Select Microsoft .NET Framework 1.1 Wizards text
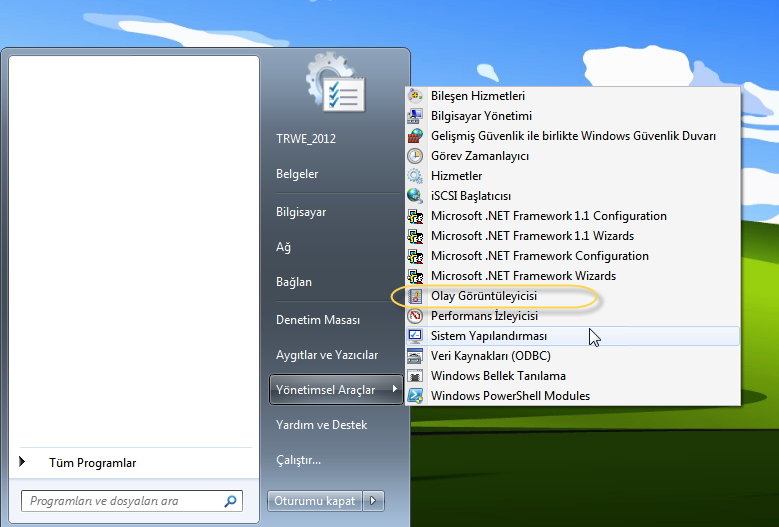This screenshot has height=527, width=779. (x=532, y=236)
